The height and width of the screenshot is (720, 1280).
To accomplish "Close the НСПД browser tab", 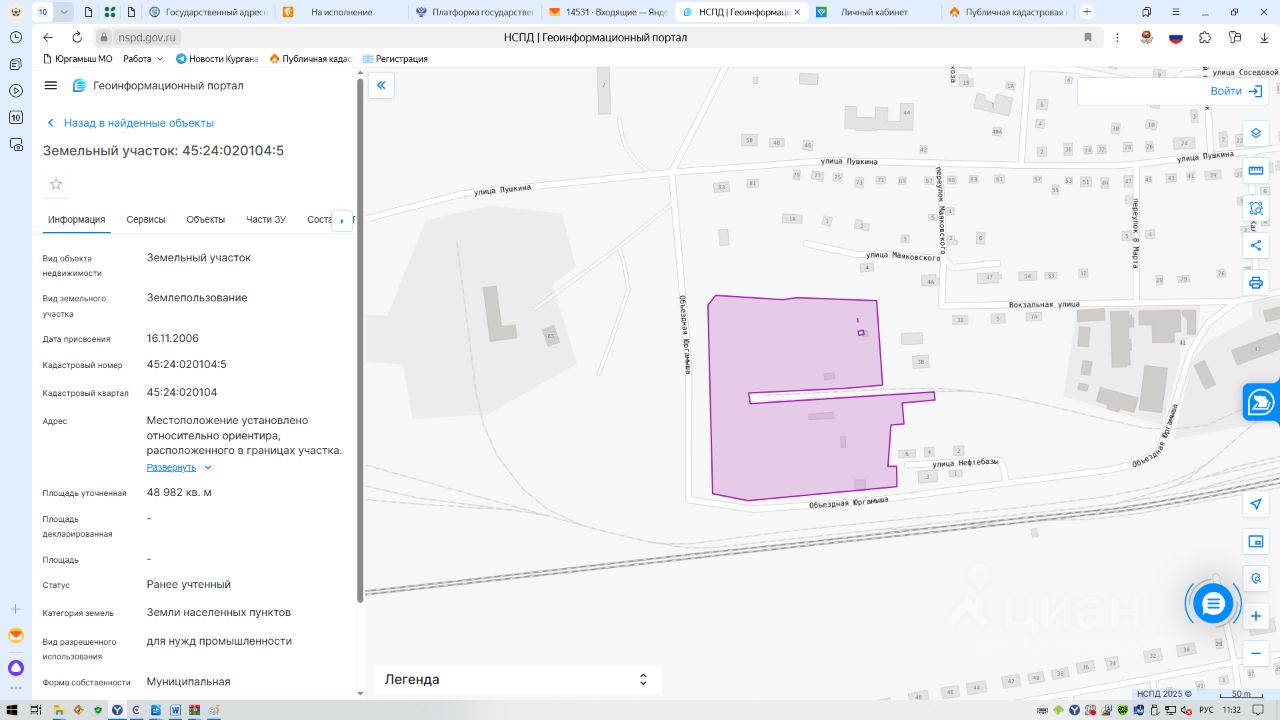I will pos(797,12).
